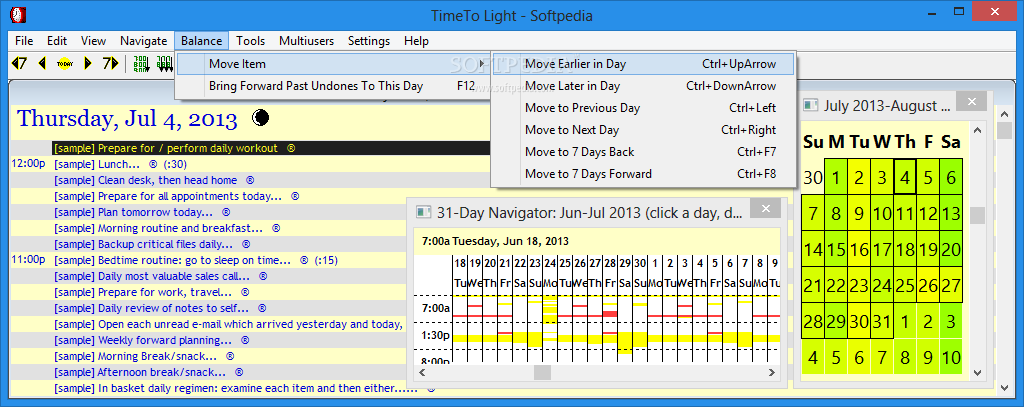Select Daily review of notes to self
The height and width of the screenshot is (407, 1024).
152,308
